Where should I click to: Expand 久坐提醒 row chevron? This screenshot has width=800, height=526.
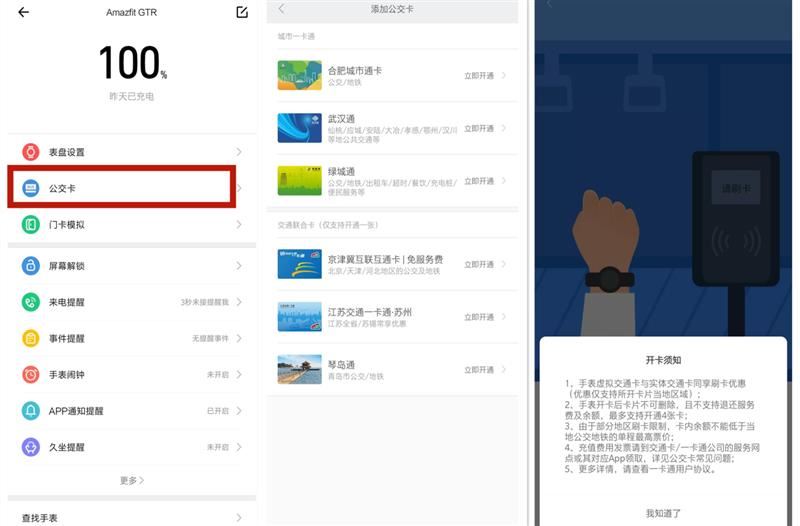coord(239,447)
